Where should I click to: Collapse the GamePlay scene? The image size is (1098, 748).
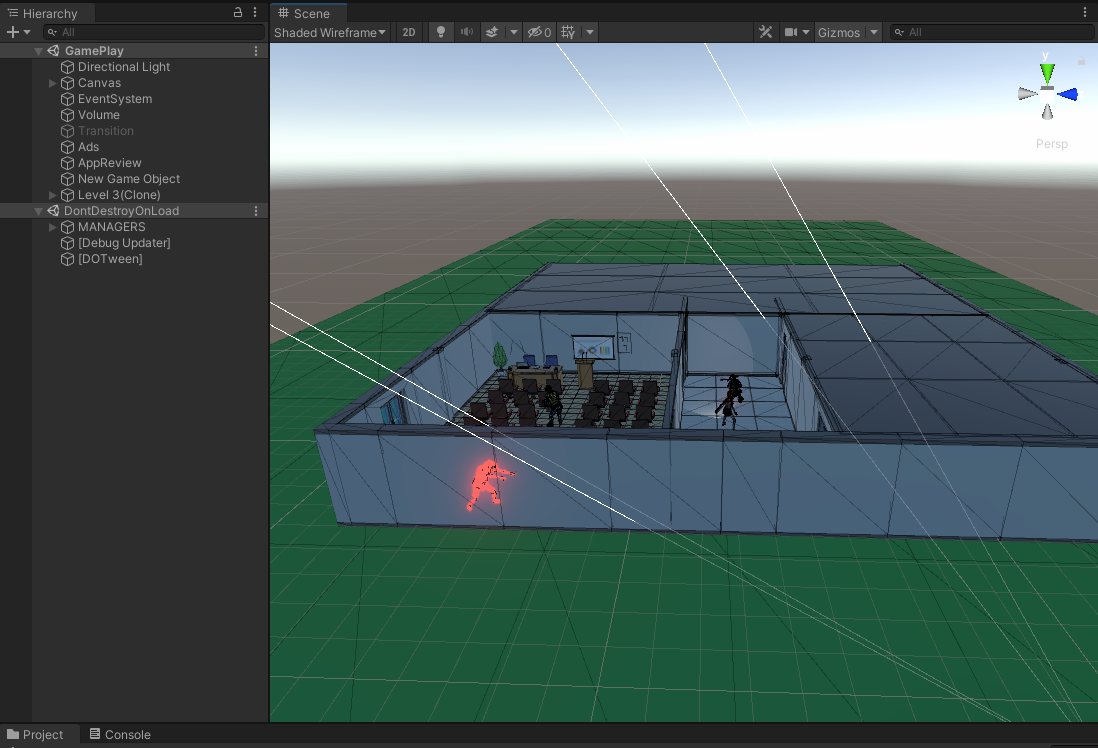39,51
